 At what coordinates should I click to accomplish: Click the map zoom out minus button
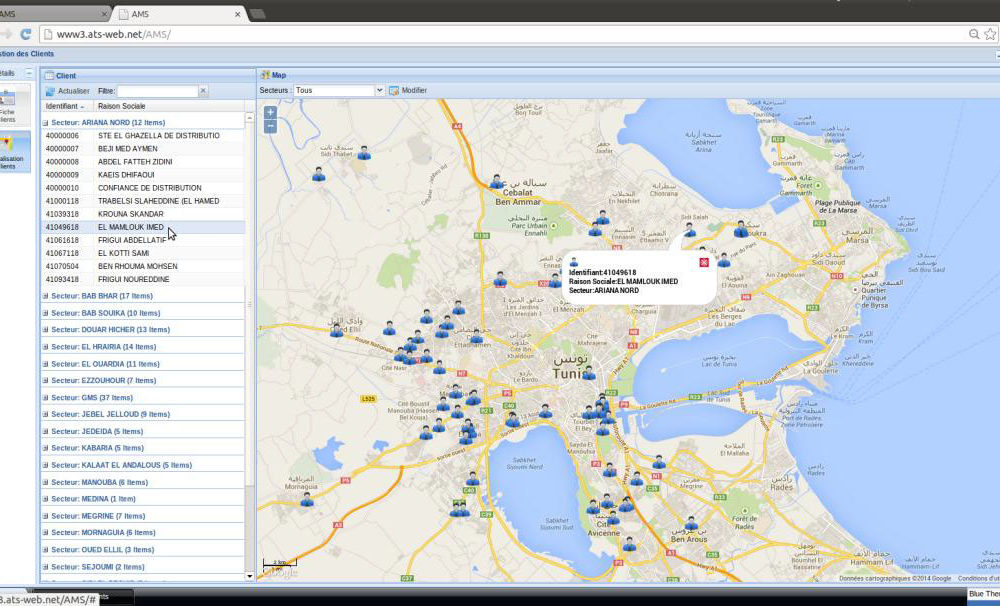[270, 126]
